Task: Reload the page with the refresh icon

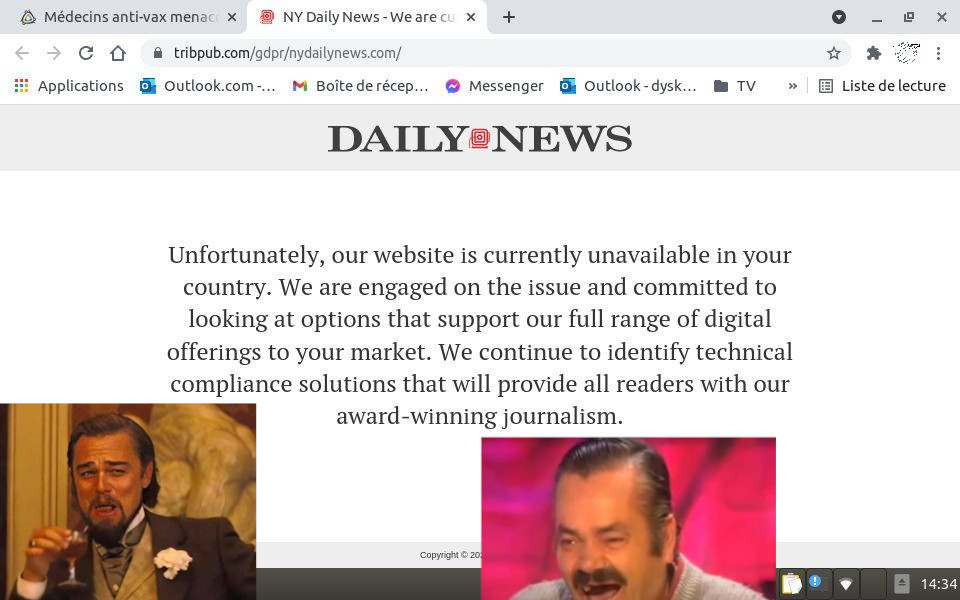Action: [86, 53]
